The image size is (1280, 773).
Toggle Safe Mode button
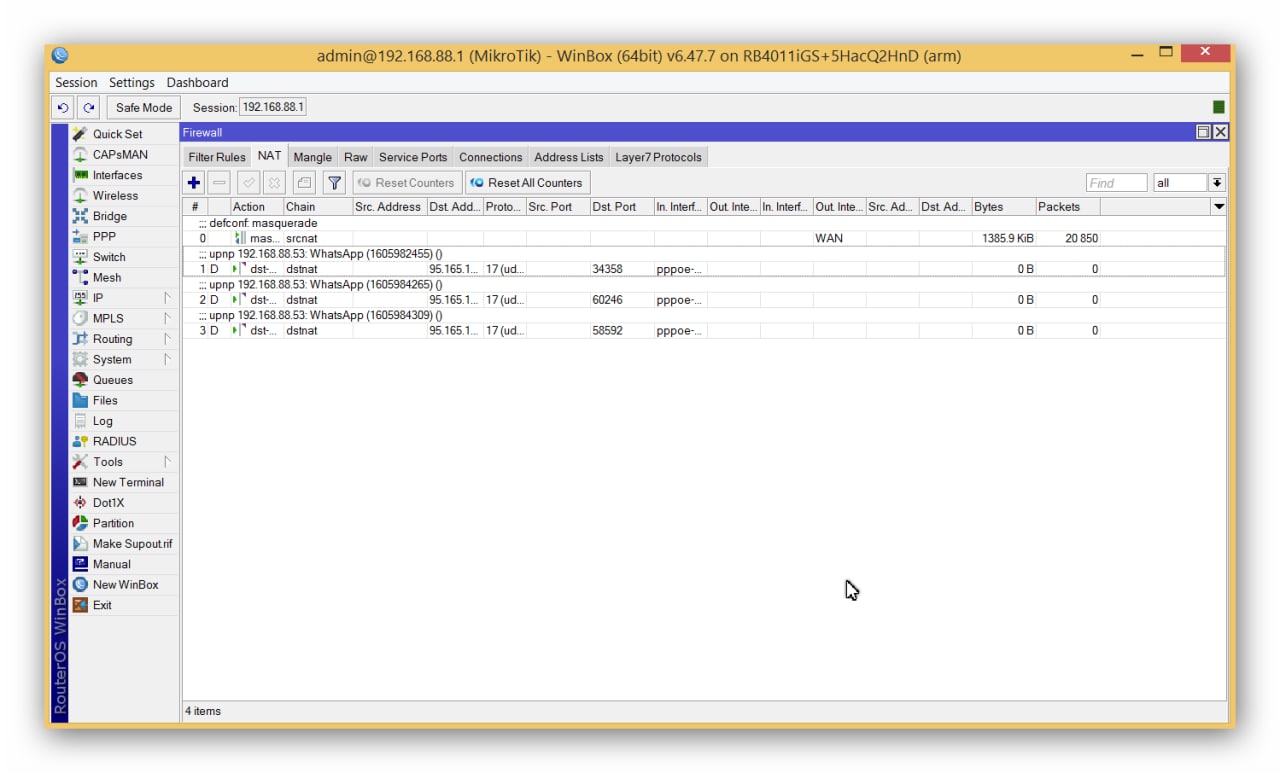[x=144, y=107]
